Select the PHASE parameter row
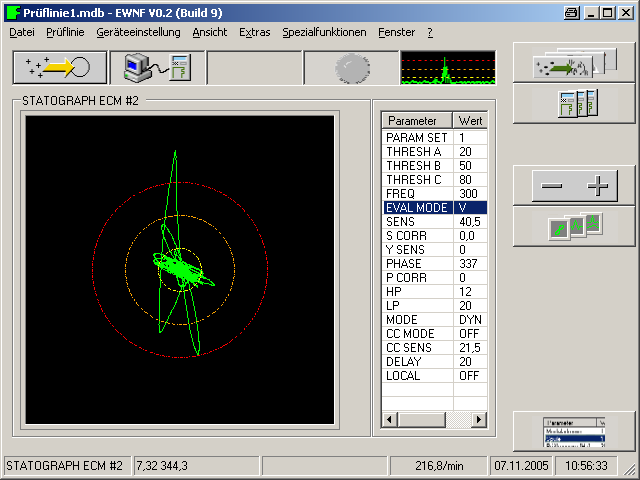640x480 pixels. (x=435, y=264)
